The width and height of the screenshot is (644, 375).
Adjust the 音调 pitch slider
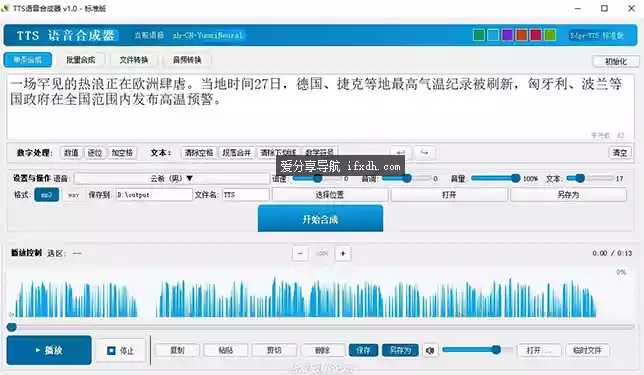click(406, 178)
